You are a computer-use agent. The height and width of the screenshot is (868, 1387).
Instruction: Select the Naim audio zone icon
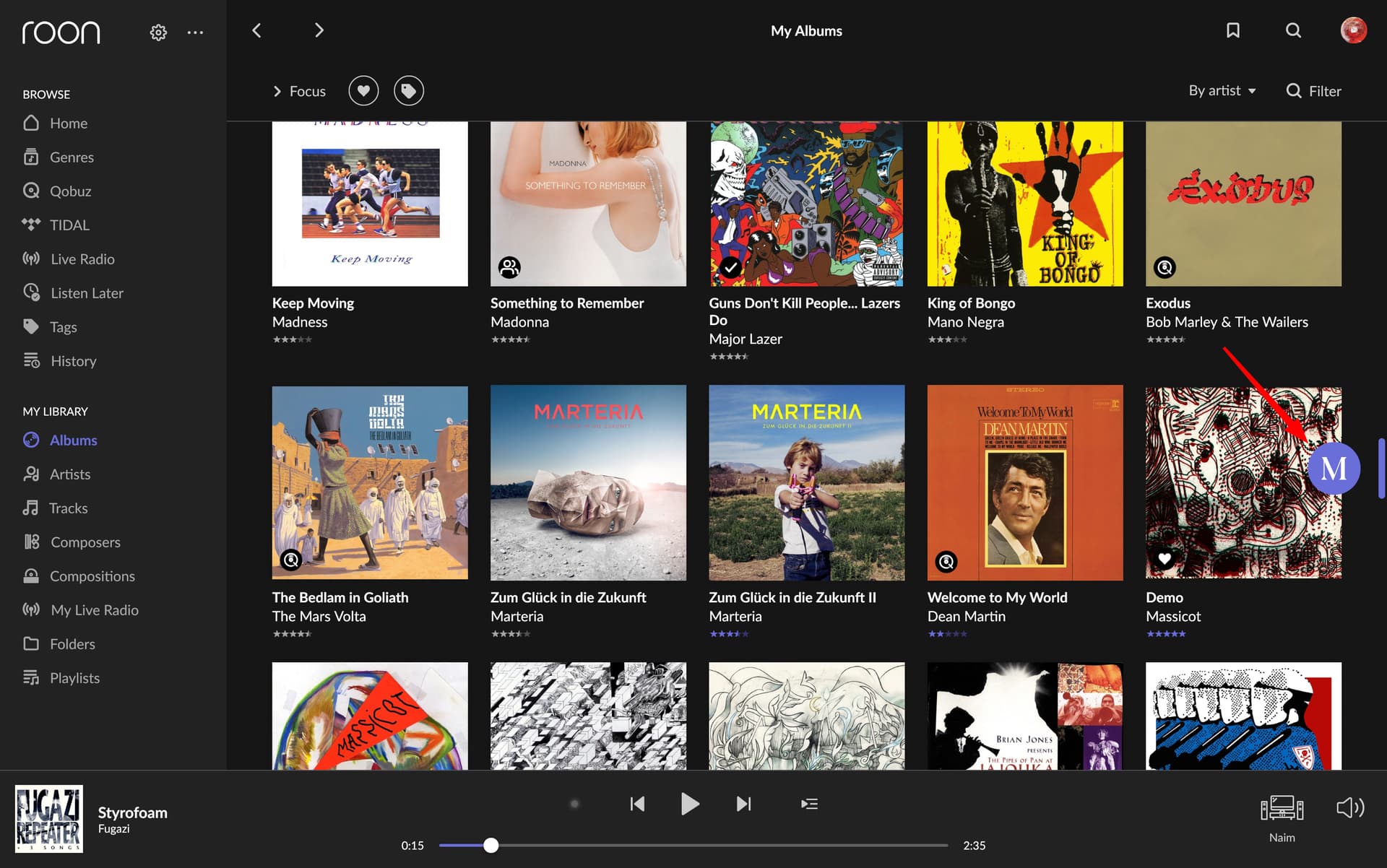pos(1282,808)
